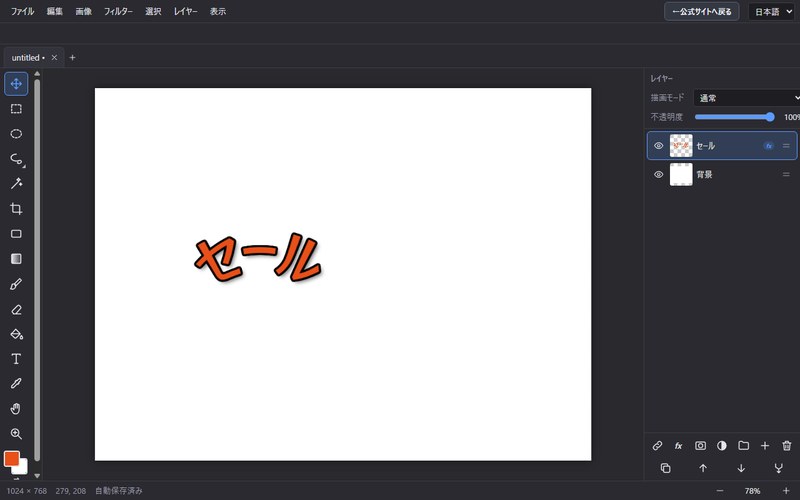Add a layer mask
Viewport: 800px width, 500px height.
(x=701, y=446)
